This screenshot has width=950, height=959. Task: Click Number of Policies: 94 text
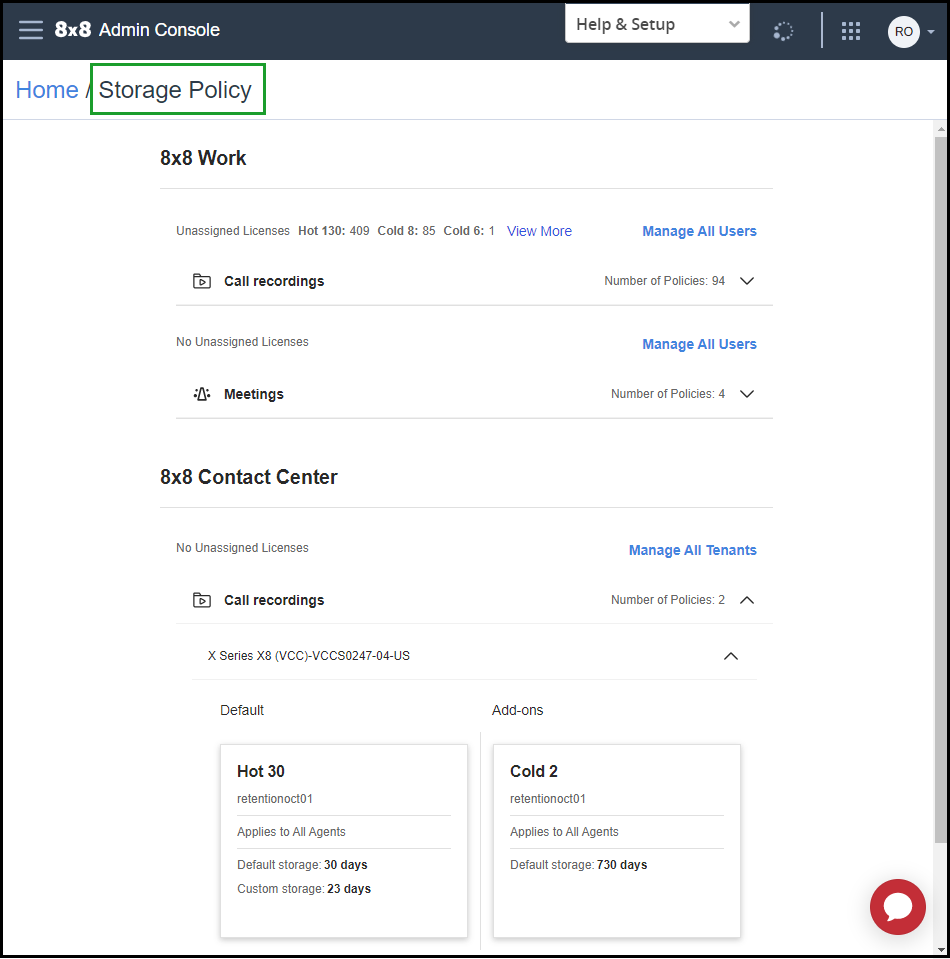[664, 281]
